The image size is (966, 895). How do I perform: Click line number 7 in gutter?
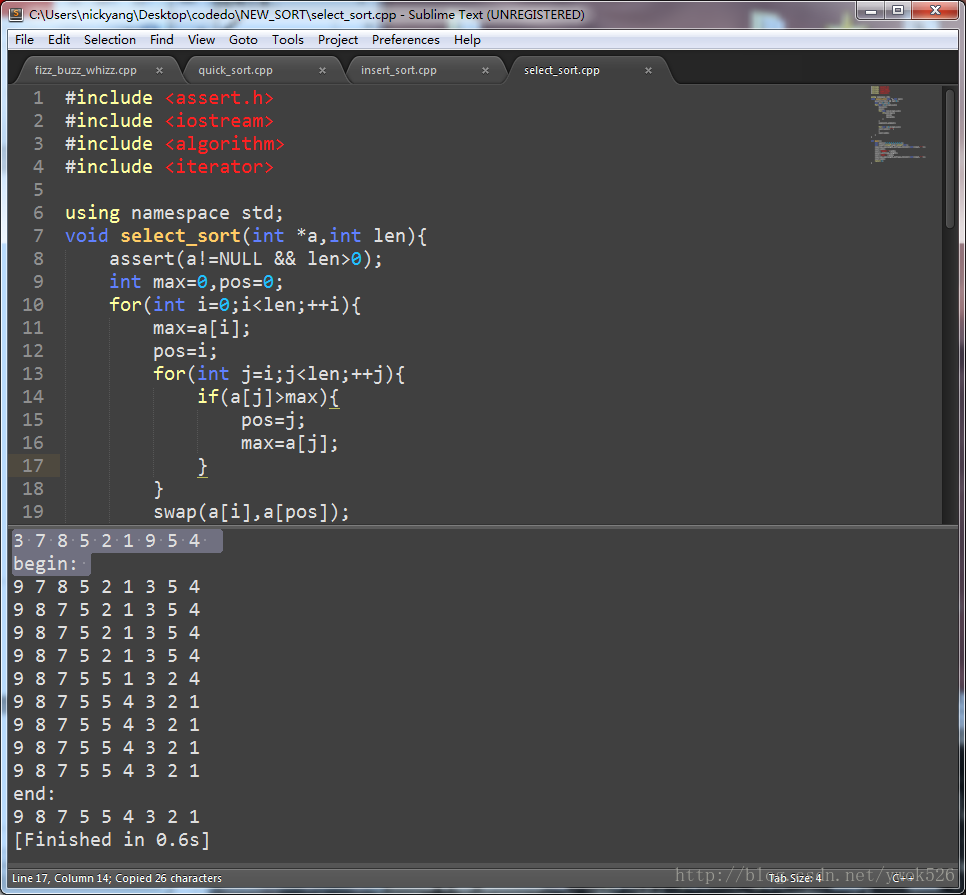[x=38, y=236]
